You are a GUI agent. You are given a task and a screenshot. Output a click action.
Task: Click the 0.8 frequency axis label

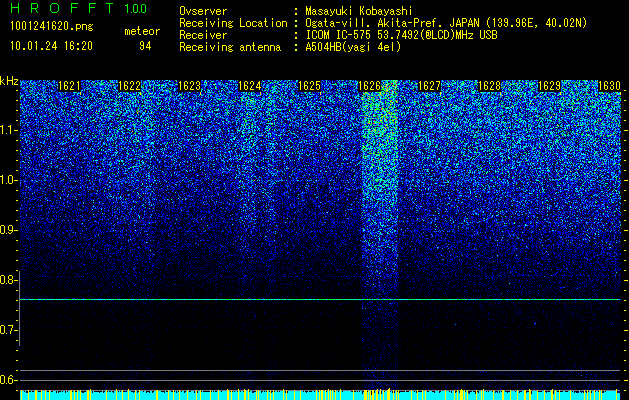click(8, 280)
